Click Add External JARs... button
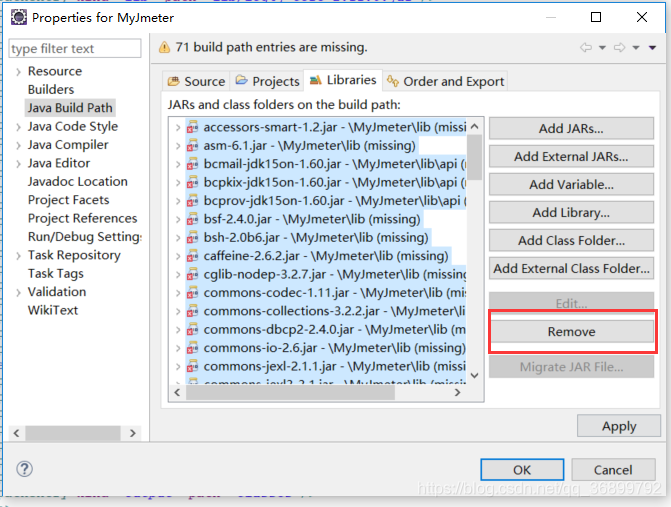Screen dimensions: 671x507 pos(571,157)
